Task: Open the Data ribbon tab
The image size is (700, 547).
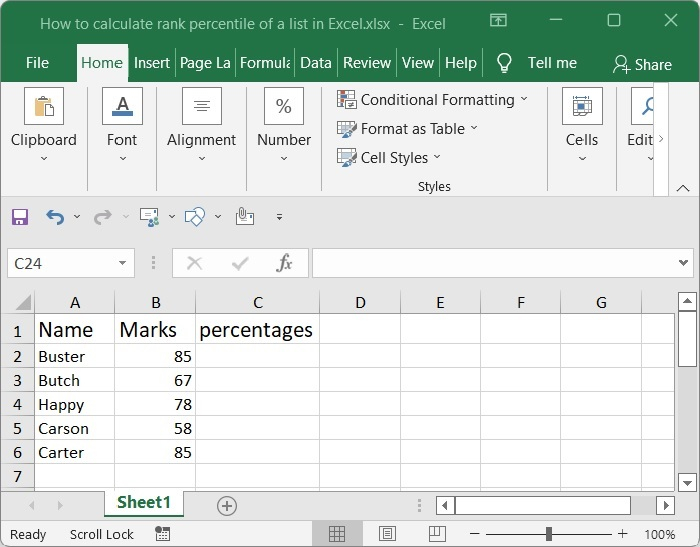Action: click(x=315, y=63)
